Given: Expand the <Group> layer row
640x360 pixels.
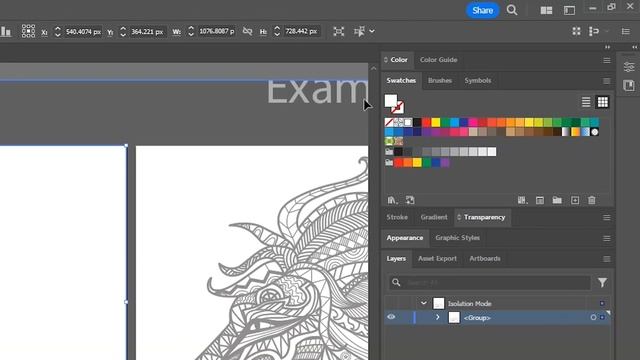Looking at the screenshot, I should point(438,317).
